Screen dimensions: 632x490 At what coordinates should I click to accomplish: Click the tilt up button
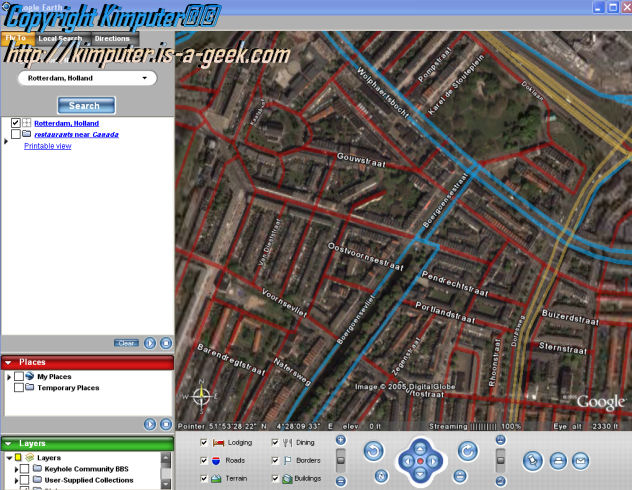[500, 440]
